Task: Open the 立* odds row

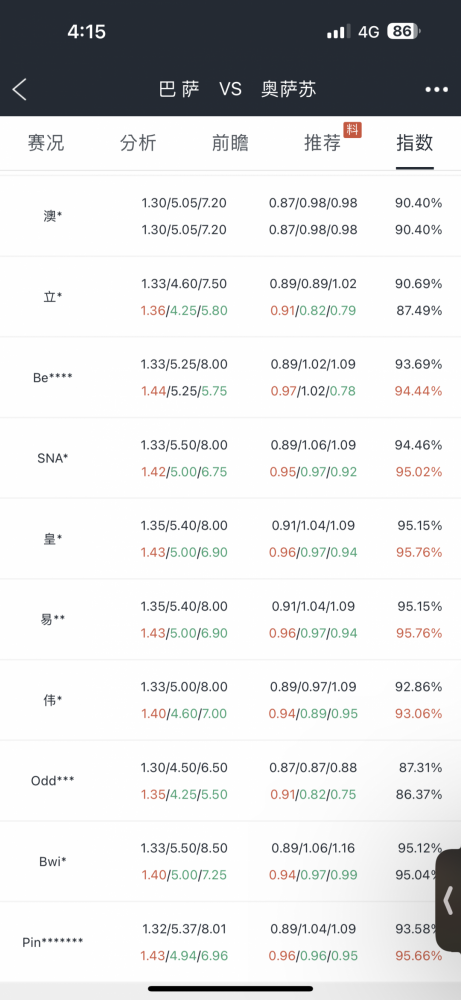Action: tap(230, 297)
